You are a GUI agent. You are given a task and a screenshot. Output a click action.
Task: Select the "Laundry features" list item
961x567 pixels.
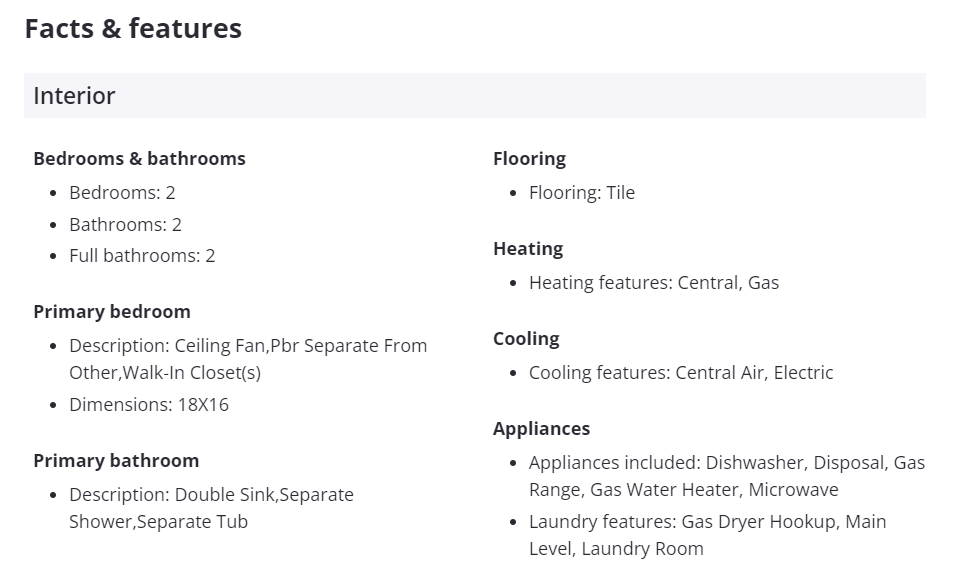tap(707, 535)
